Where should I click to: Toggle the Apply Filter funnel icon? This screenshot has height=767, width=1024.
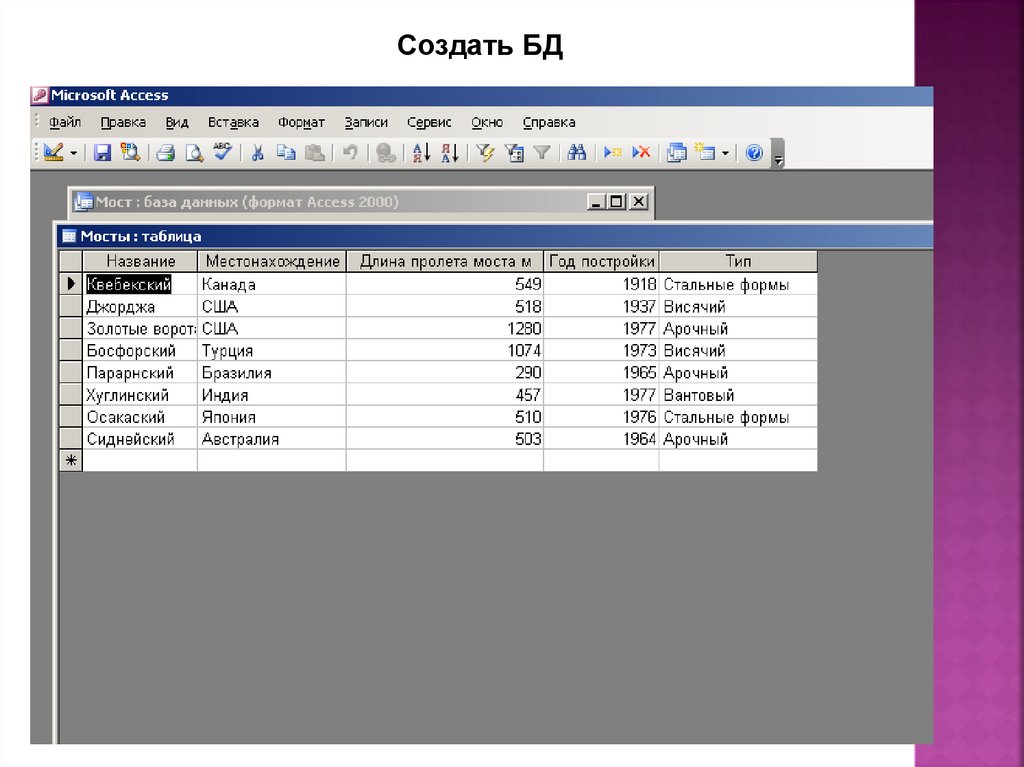click(542, 153)
